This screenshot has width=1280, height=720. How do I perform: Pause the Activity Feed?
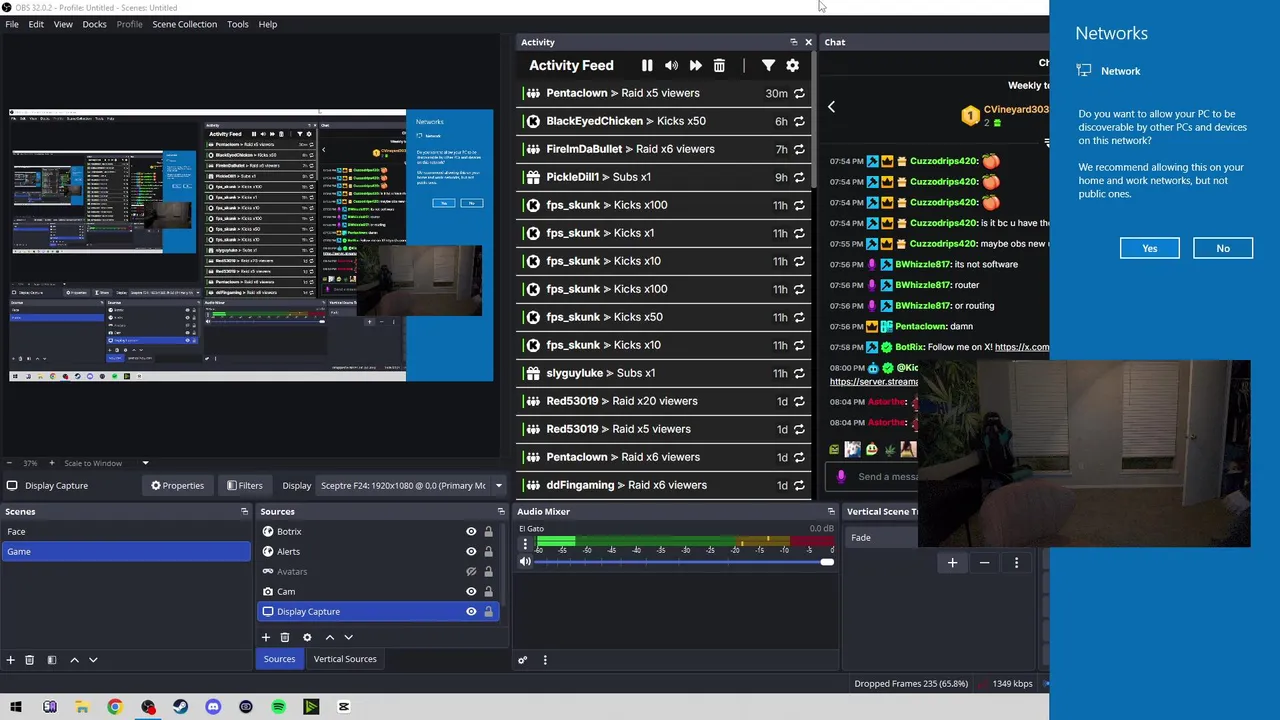coord(647,65)
